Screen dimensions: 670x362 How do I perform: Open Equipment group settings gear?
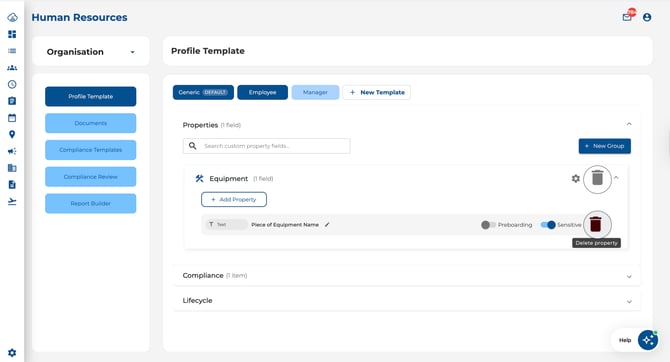[576, 179]
